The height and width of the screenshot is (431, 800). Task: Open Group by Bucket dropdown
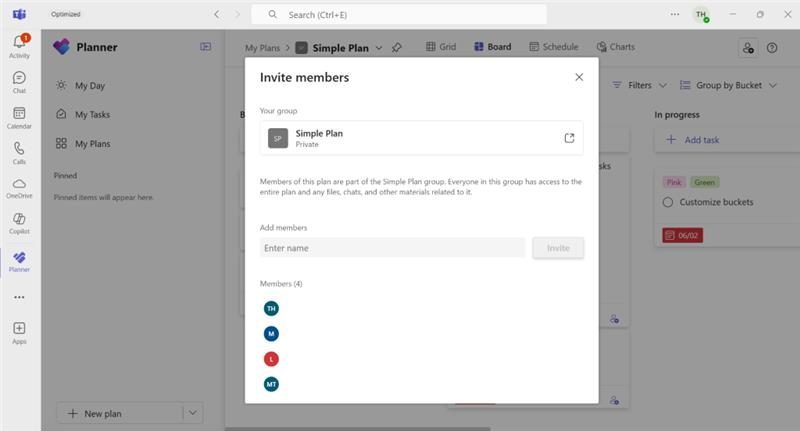coord(729,85)
